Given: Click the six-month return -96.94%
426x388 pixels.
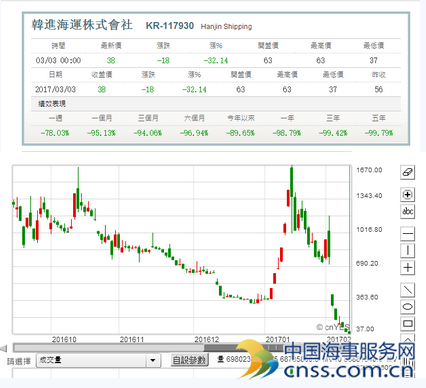Looking at the screenshot, I should pos(194,133).
